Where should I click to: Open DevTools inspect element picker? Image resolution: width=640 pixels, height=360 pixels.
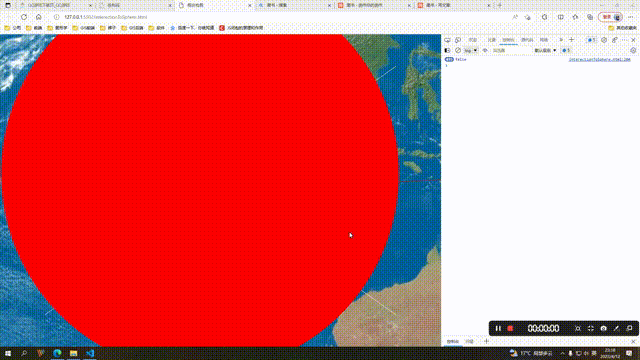[x=447, y=40]
